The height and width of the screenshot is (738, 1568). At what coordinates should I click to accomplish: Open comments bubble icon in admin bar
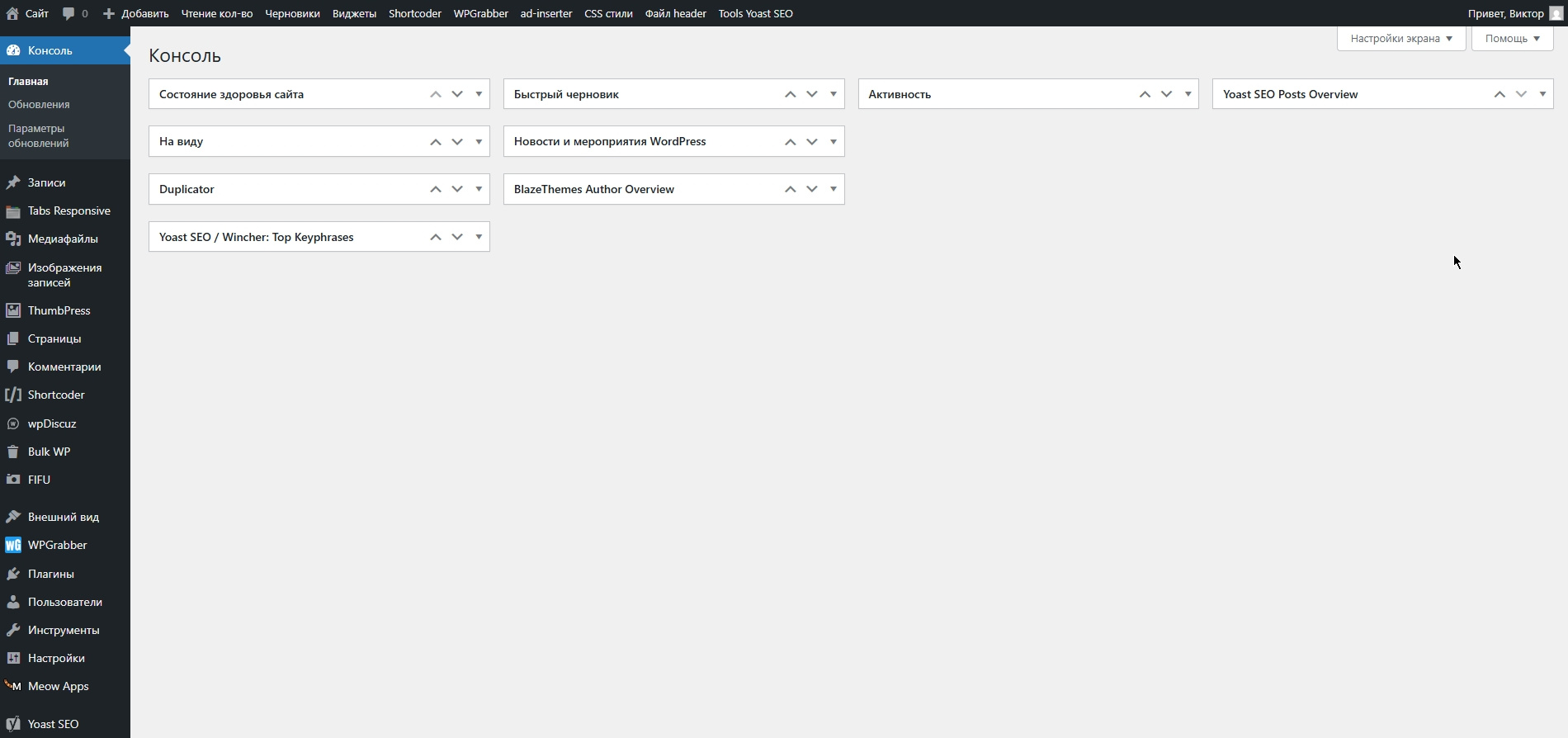(x=68, y=13)
